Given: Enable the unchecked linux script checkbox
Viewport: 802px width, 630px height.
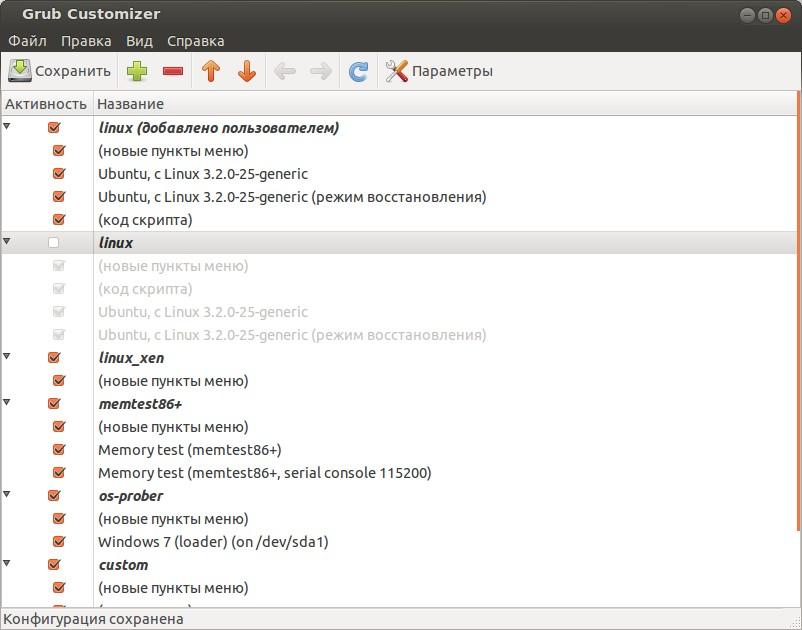Looking at the screenshot, I should (53, 242).
